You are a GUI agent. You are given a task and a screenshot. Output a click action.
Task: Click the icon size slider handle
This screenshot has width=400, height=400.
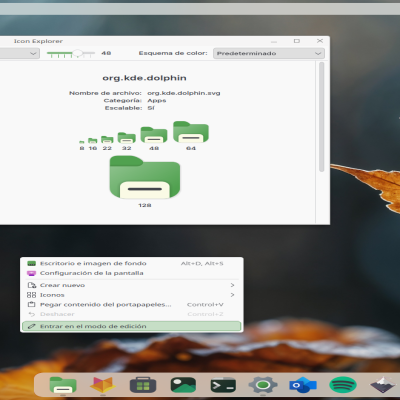(x=77, y=53)
